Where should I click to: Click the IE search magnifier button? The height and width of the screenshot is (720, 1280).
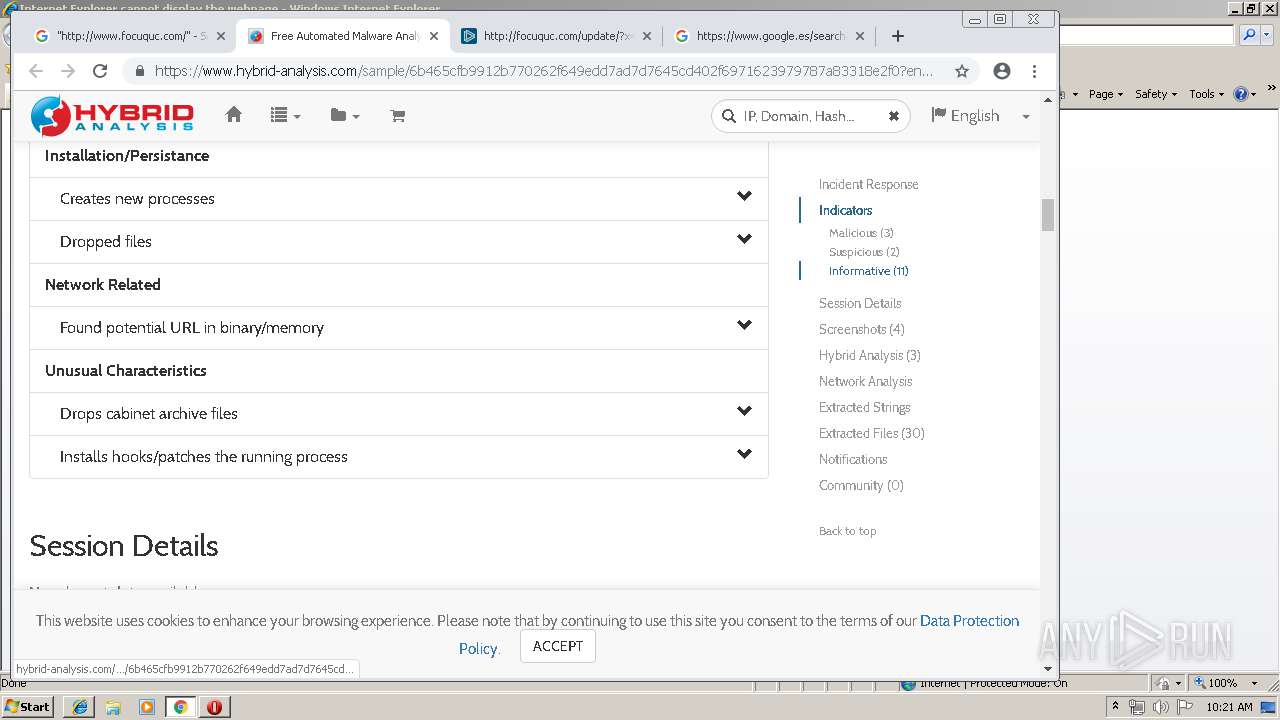1249,35
